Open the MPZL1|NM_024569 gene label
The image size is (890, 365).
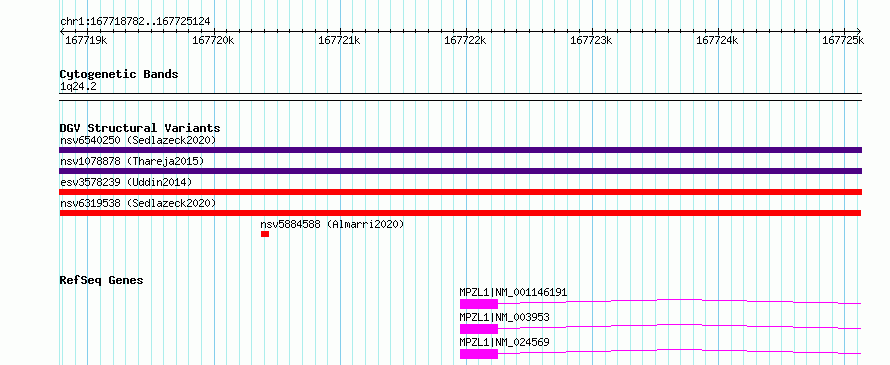(505, 342)
